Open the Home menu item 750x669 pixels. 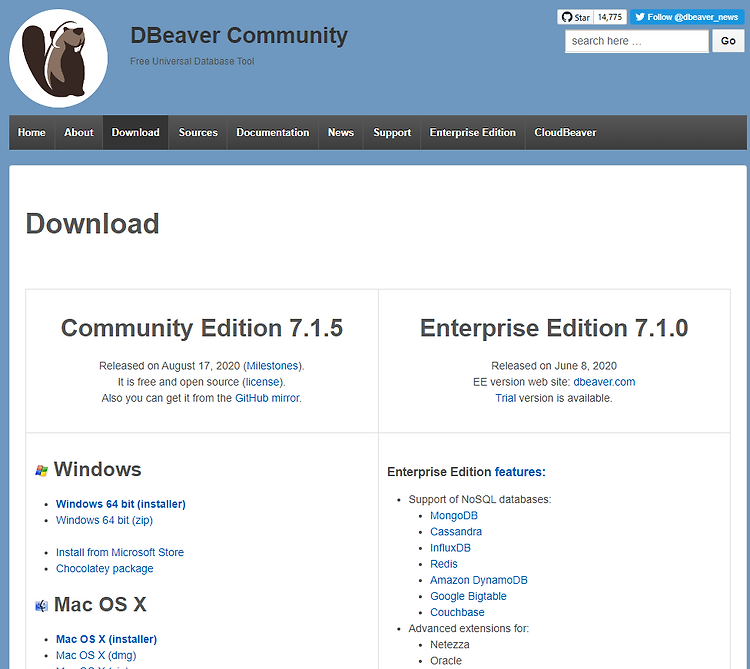32,132
